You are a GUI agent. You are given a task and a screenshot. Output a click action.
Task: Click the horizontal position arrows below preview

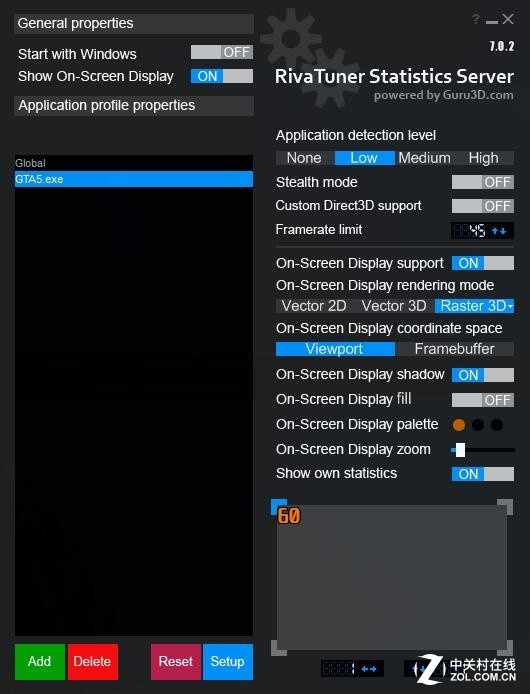coord(368,669)
